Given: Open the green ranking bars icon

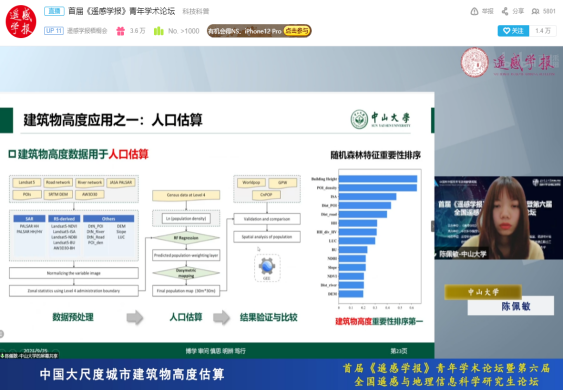Looking at the screenshot, I should [158, 31].
